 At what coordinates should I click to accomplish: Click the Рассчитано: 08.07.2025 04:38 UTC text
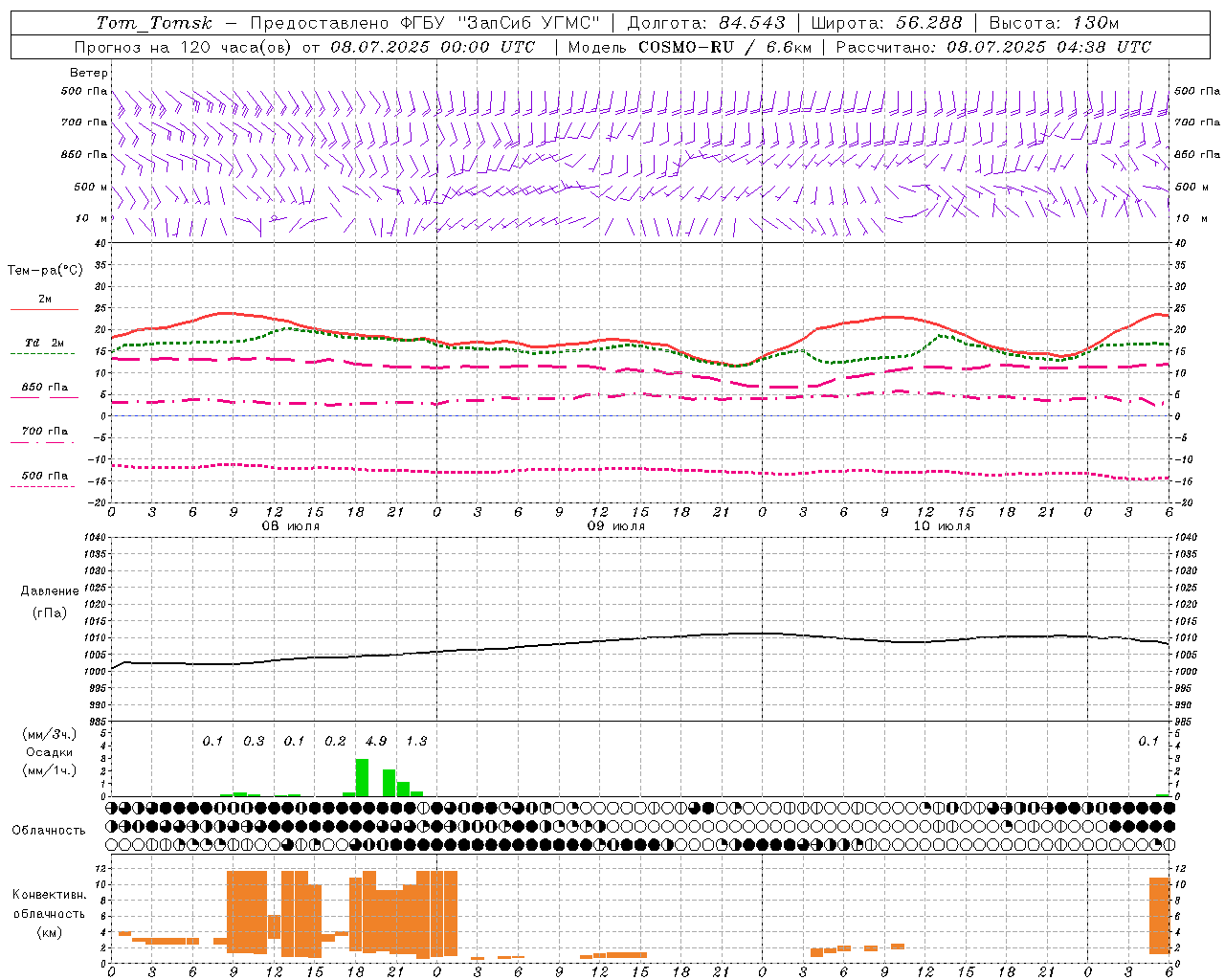point(993,47)
